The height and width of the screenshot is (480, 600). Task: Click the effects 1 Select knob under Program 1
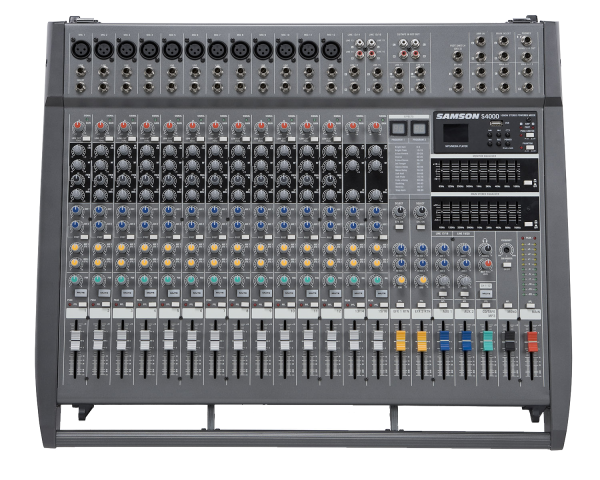coord(399,211)
